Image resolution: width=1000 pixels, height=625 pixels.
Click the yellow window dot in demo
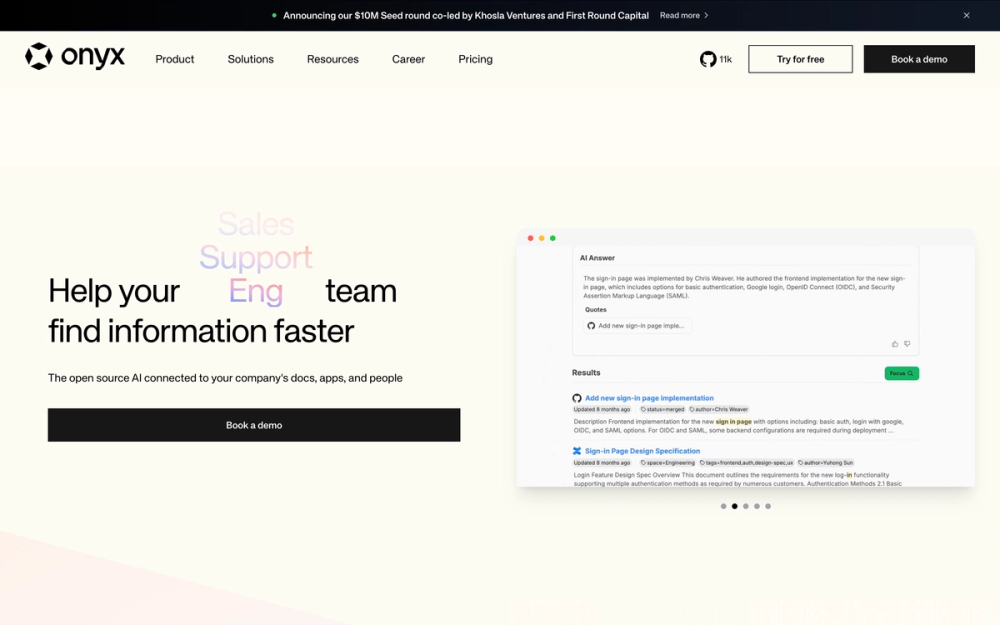pyautogui.click(x=541, y=238)
